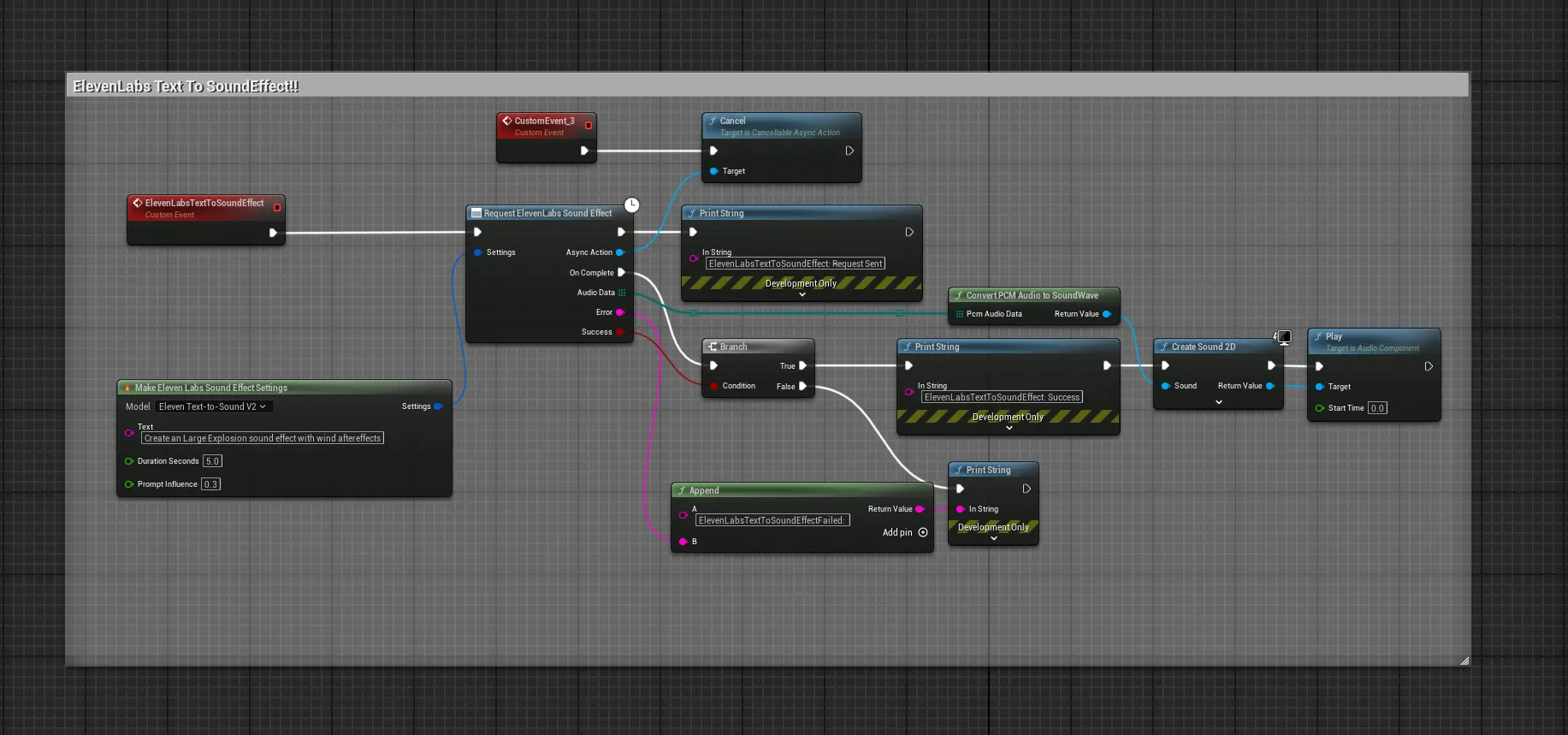Viewport: 1568px width, 735px height.
Task: Click the Pcm Audio Data array input pin
Action: [960, 314]
